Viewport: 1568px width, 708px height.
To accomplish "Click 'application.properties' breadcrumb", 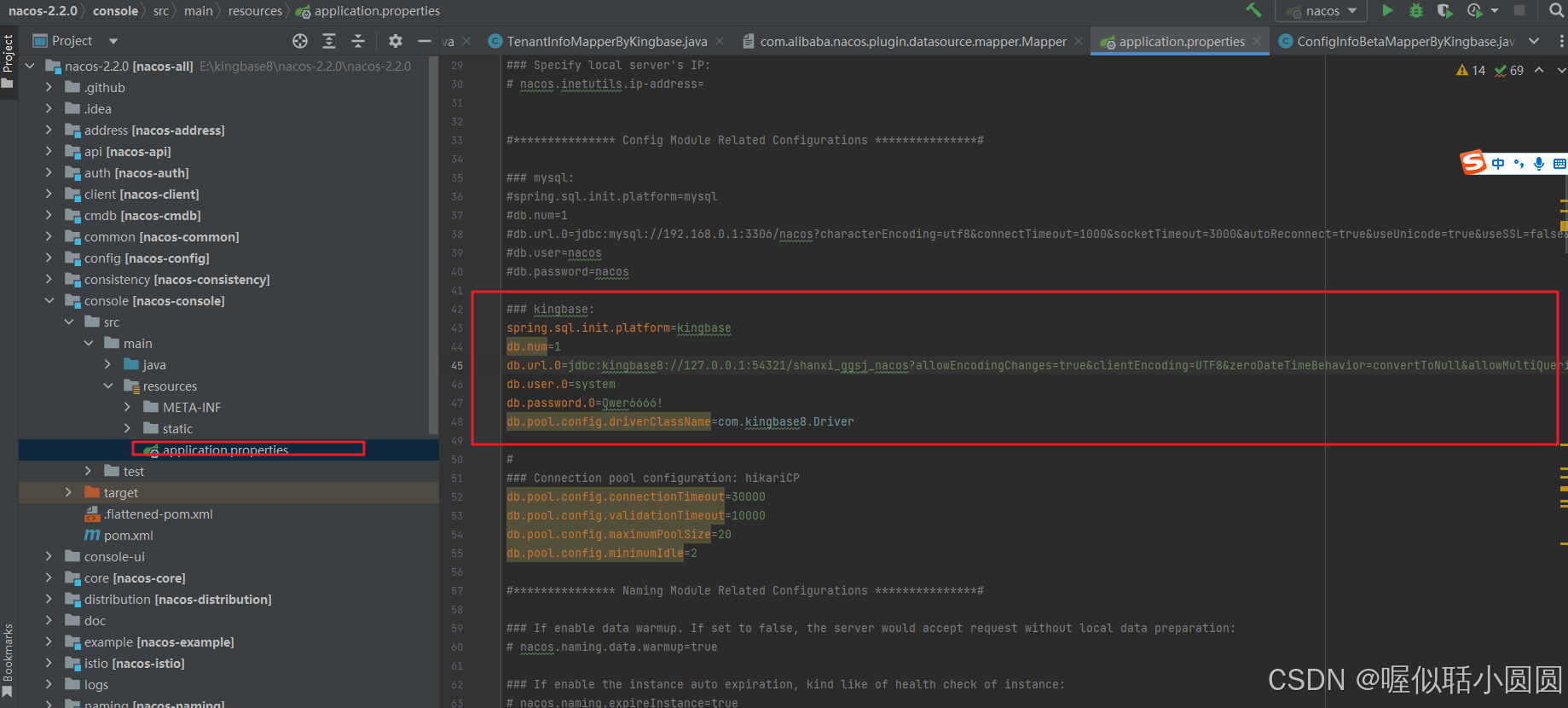I will [x=367, y=11].
